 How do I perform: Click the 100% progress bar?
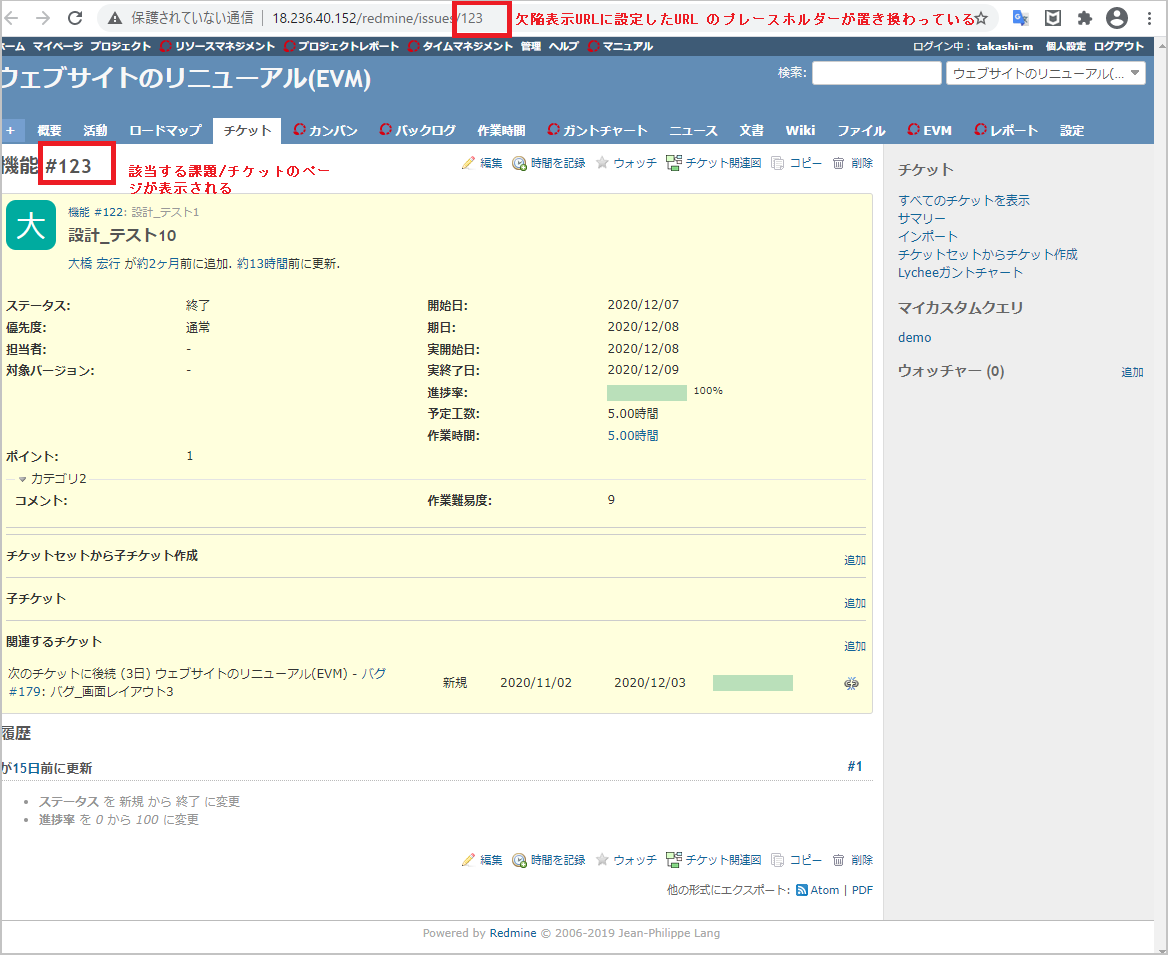[x=647, y=392]
